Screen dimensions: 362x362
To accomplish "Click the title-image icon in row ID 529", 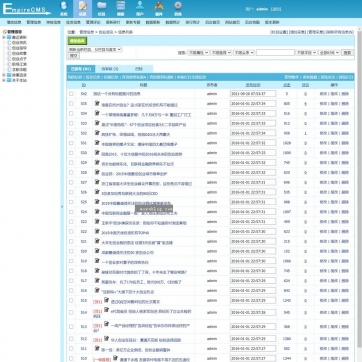I will pos(97,163).
